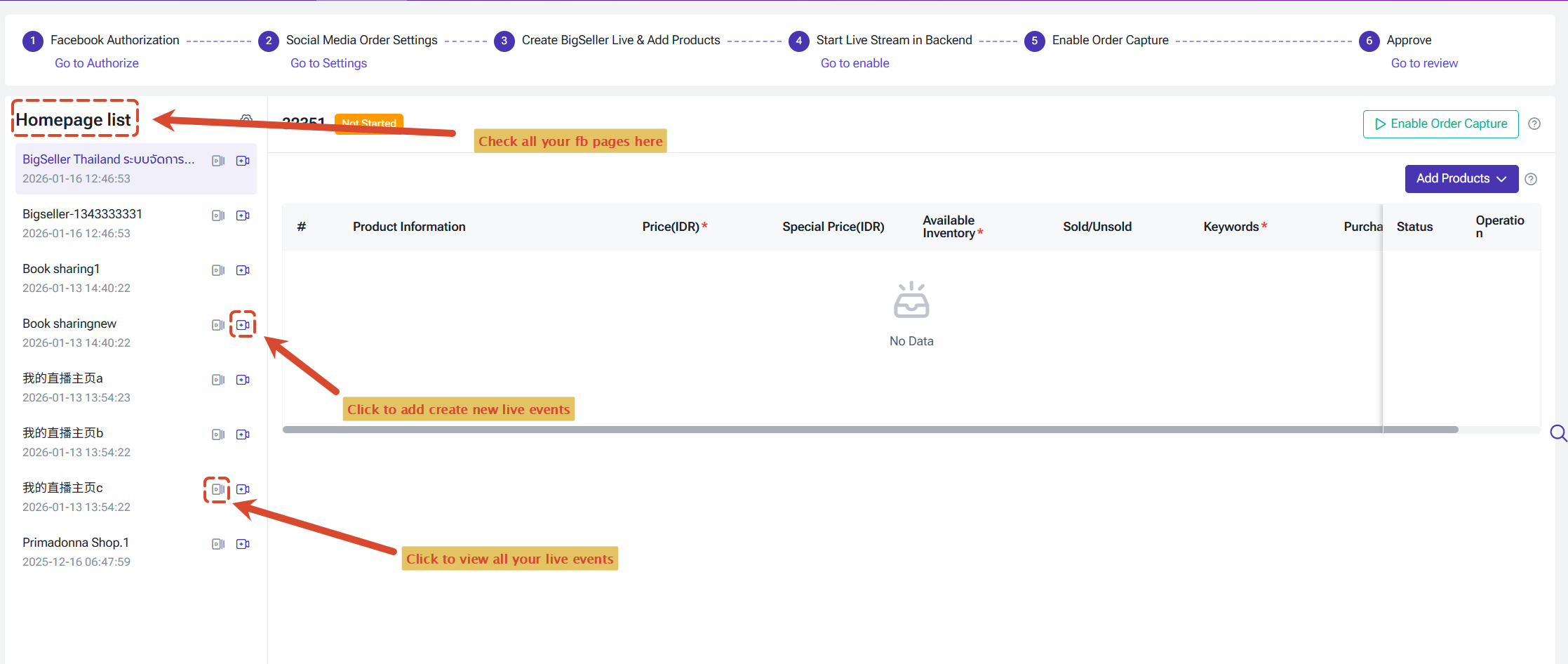Click the Price(IDR) column header

(674, 227)
